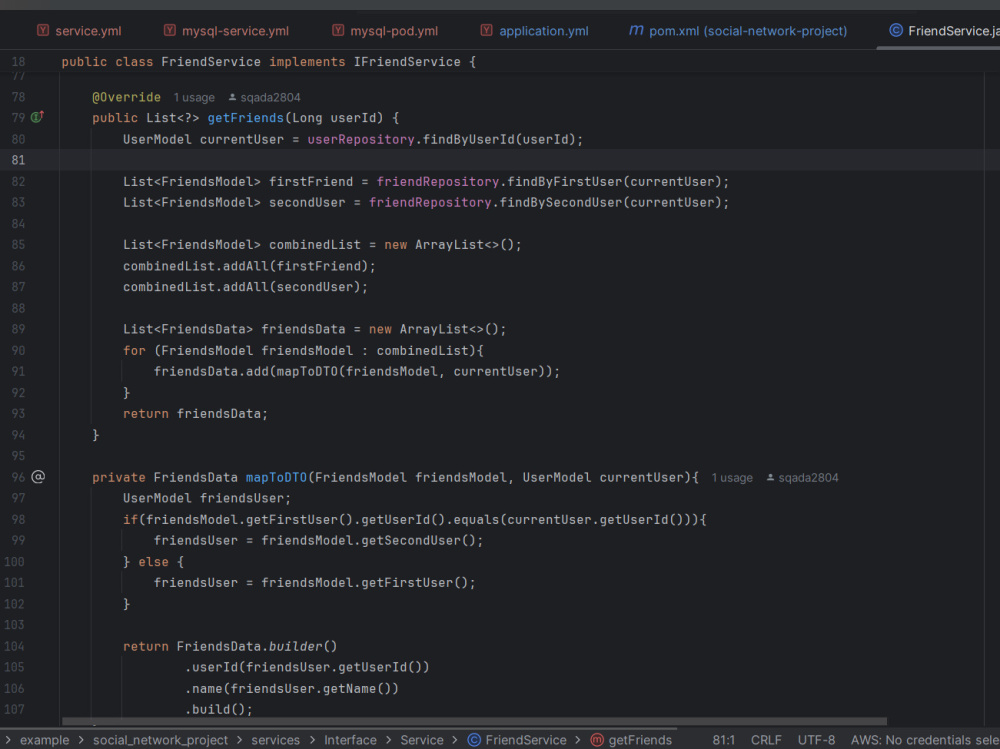Image resolution: width=1000 pixels, height=749 pixels.
Task: Open AWS: No credentials selected widget
Action: (925, 740)
